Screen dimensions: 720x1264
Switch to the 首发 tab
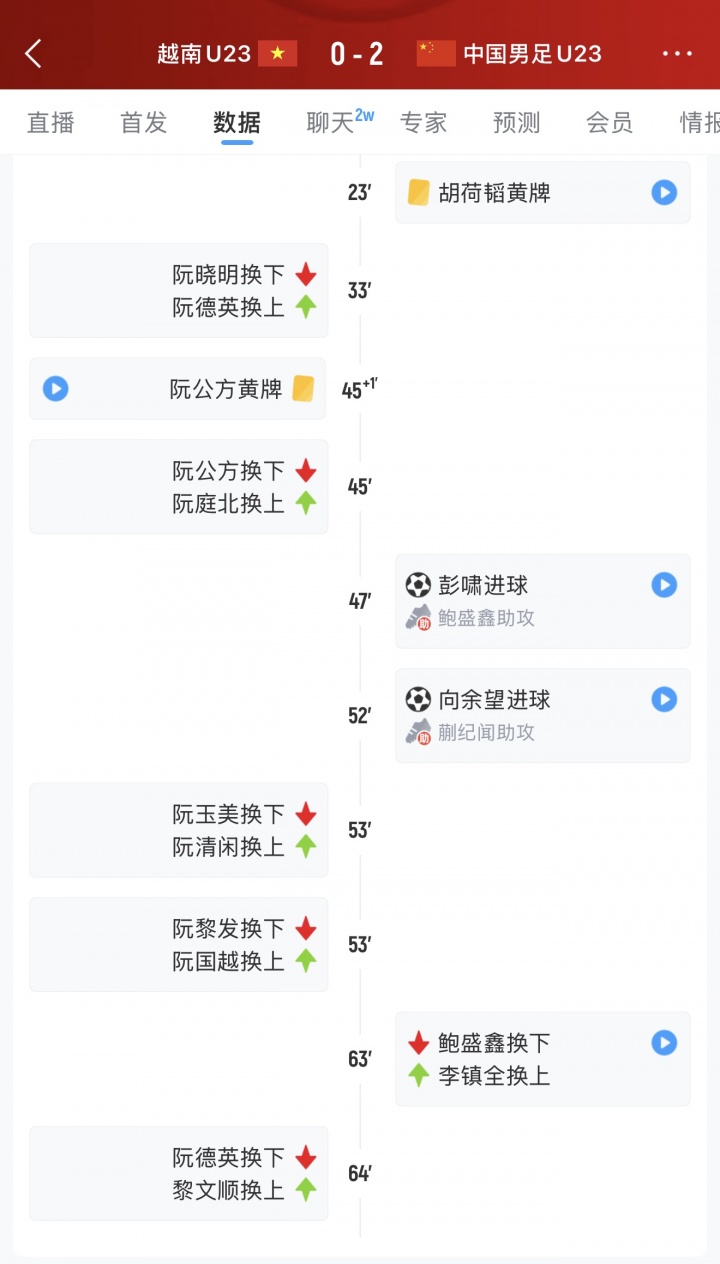[144, 122]
